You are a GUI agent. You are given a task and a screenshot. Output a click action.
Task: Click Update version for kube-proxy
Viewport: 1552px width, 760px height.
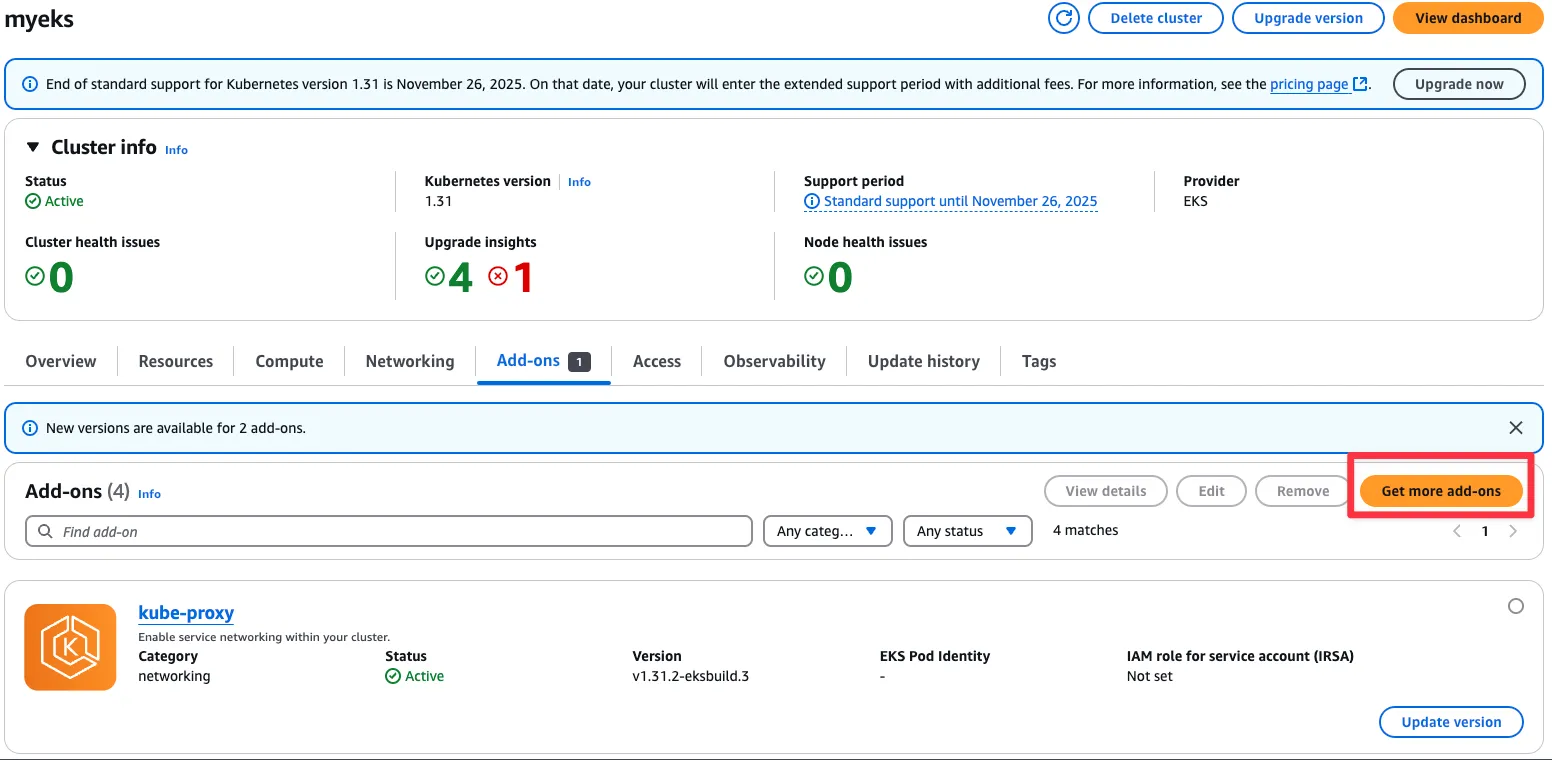[1451, 722]
